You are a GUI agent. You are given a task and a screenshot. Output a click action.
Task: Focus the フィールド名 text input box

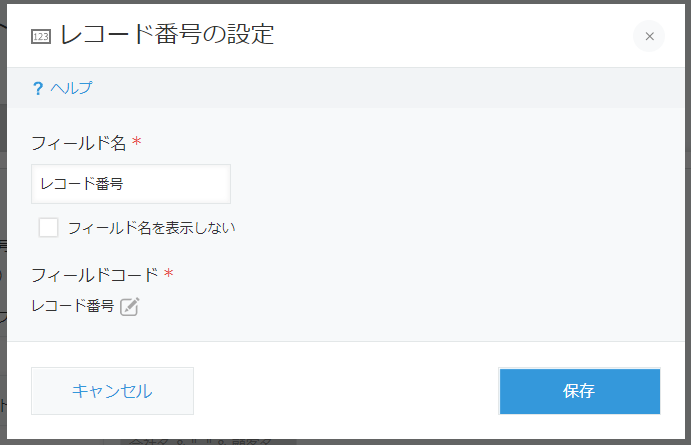[x=131, y=184]
